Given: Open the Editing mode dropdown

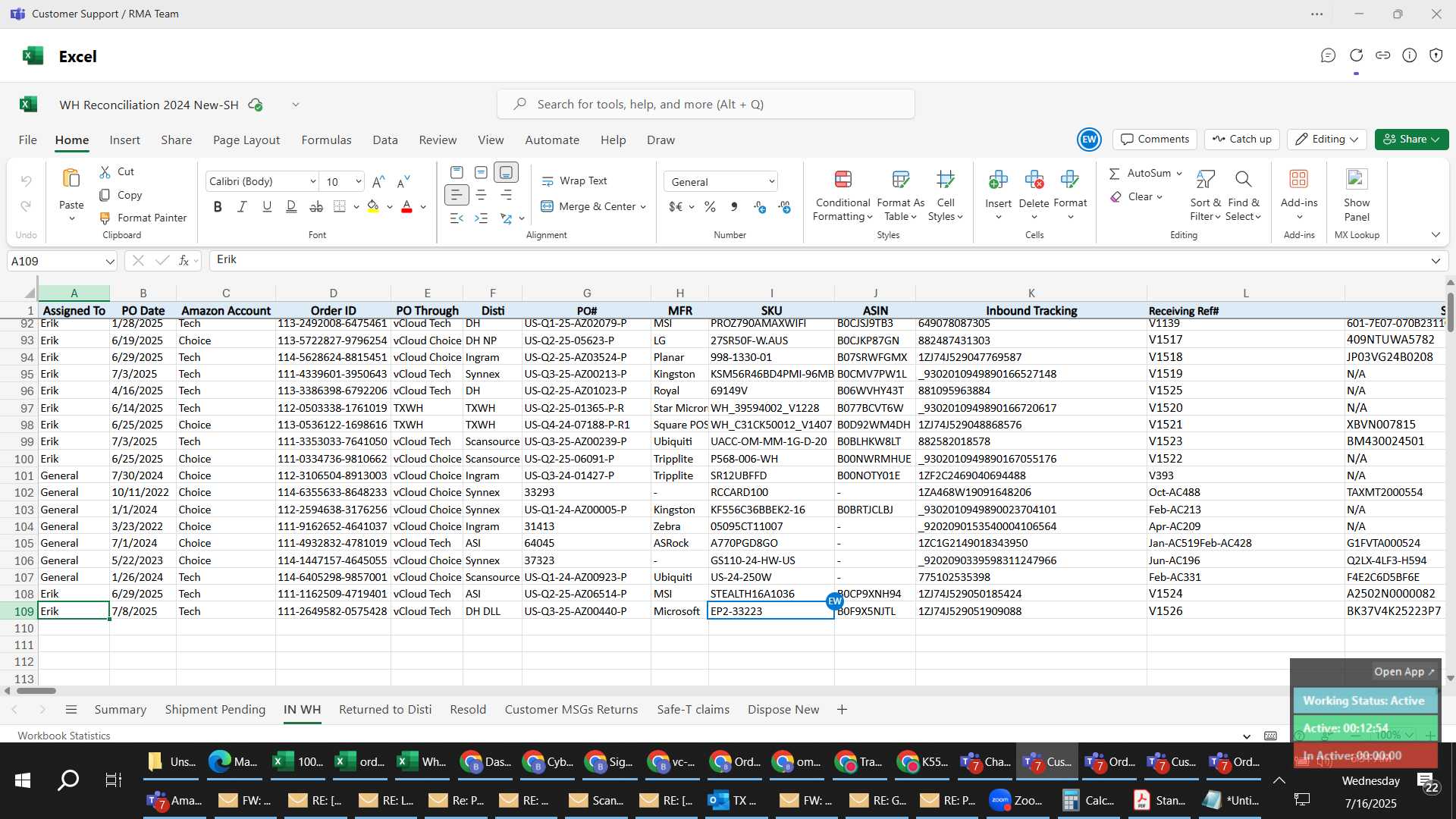Looking at the screenshot, I should pos(1329,140).
